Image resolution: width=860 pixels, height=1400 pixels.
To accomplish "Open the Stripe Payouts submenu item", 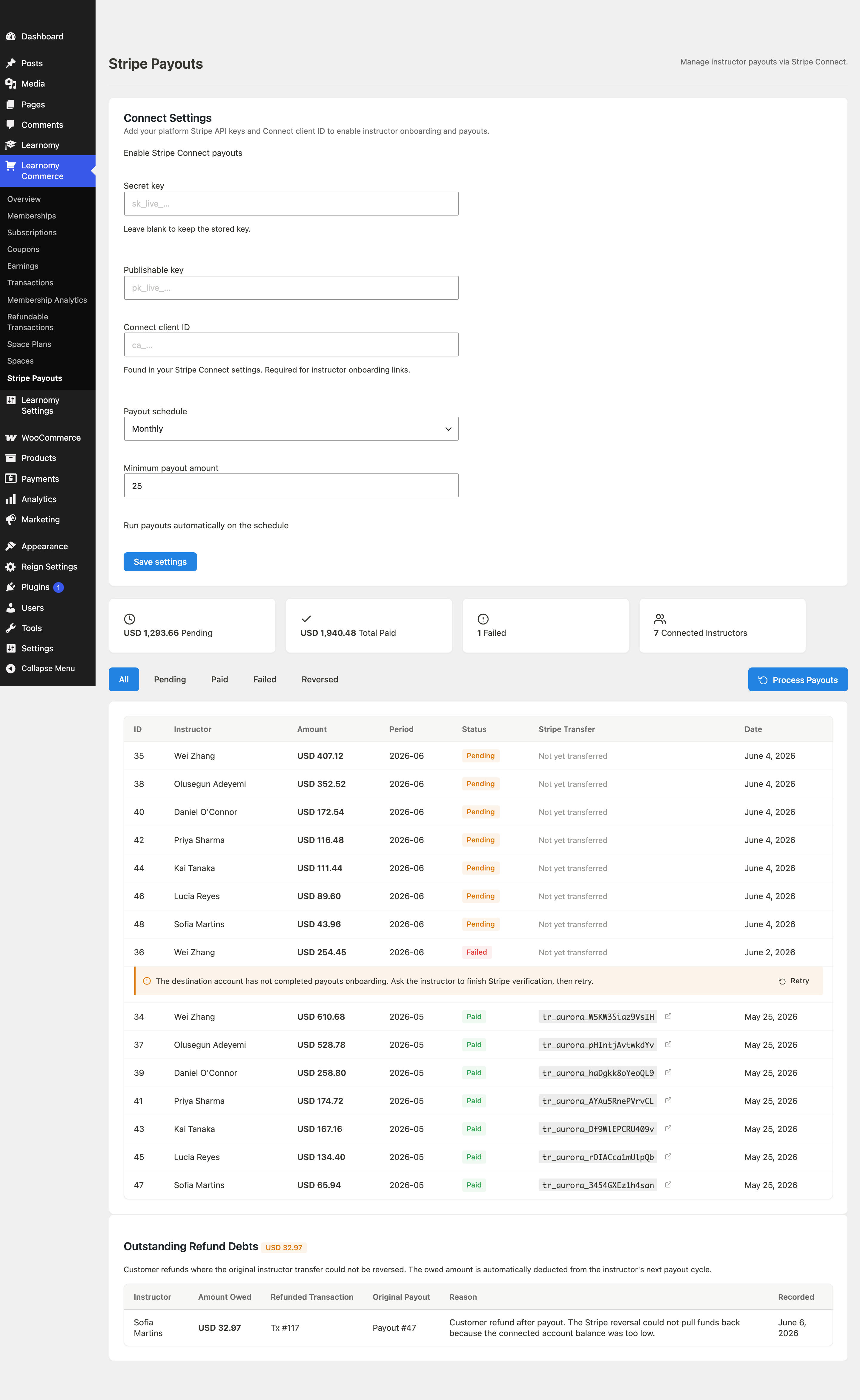I will (35, 378).
